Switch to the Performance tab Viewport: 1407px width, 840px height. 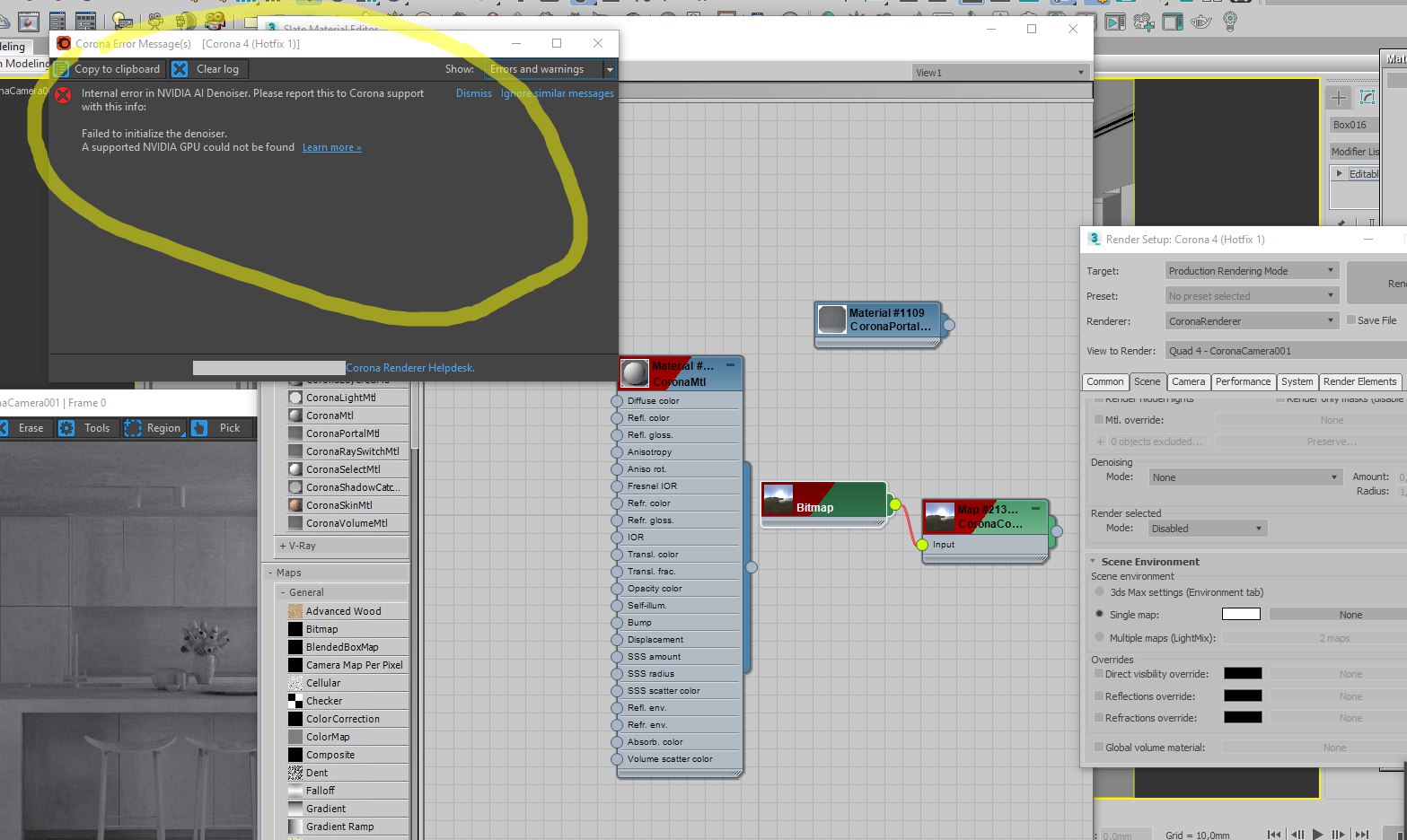point(1243,381)
